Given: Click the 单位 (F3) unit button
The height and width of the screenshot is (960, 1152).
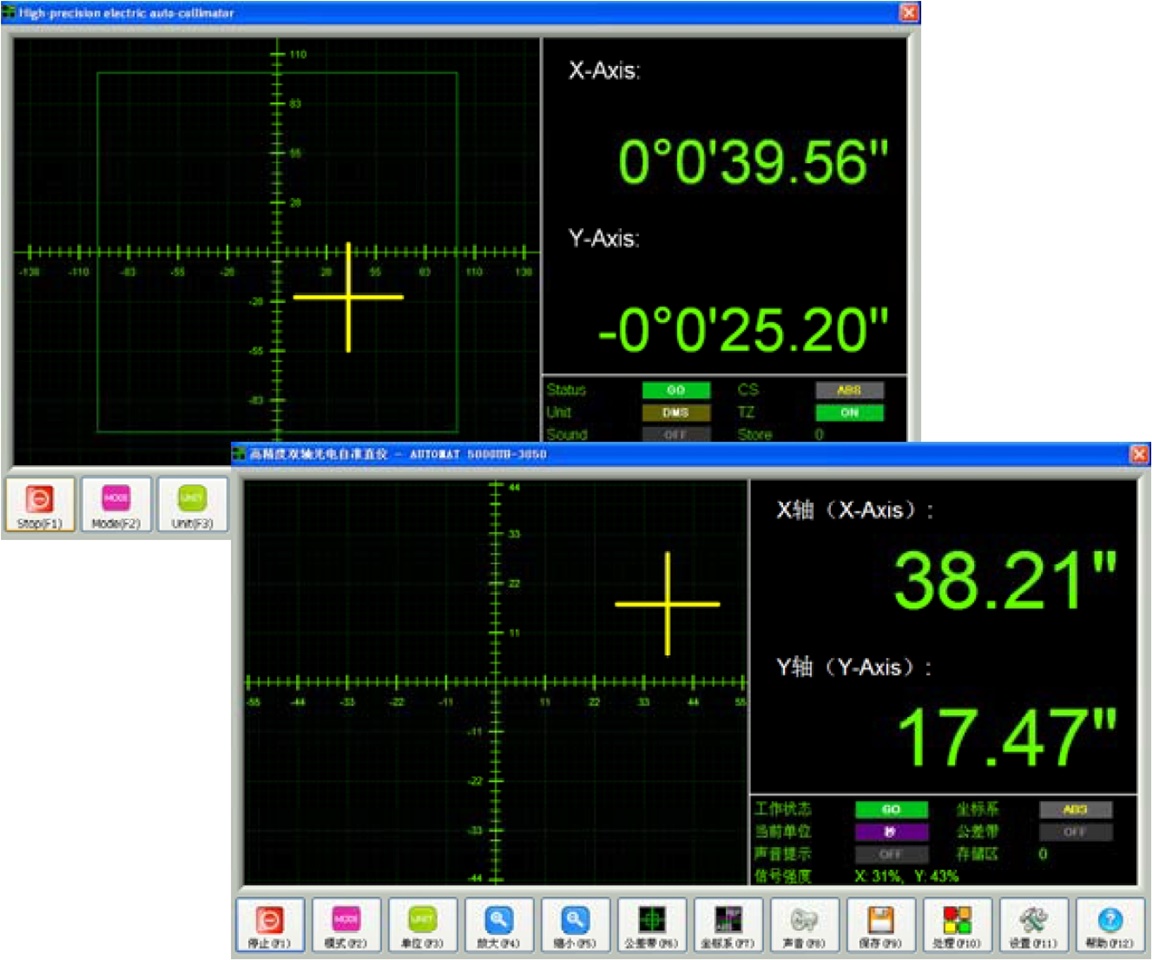Looking at the screenshot, I should point(421,927).
